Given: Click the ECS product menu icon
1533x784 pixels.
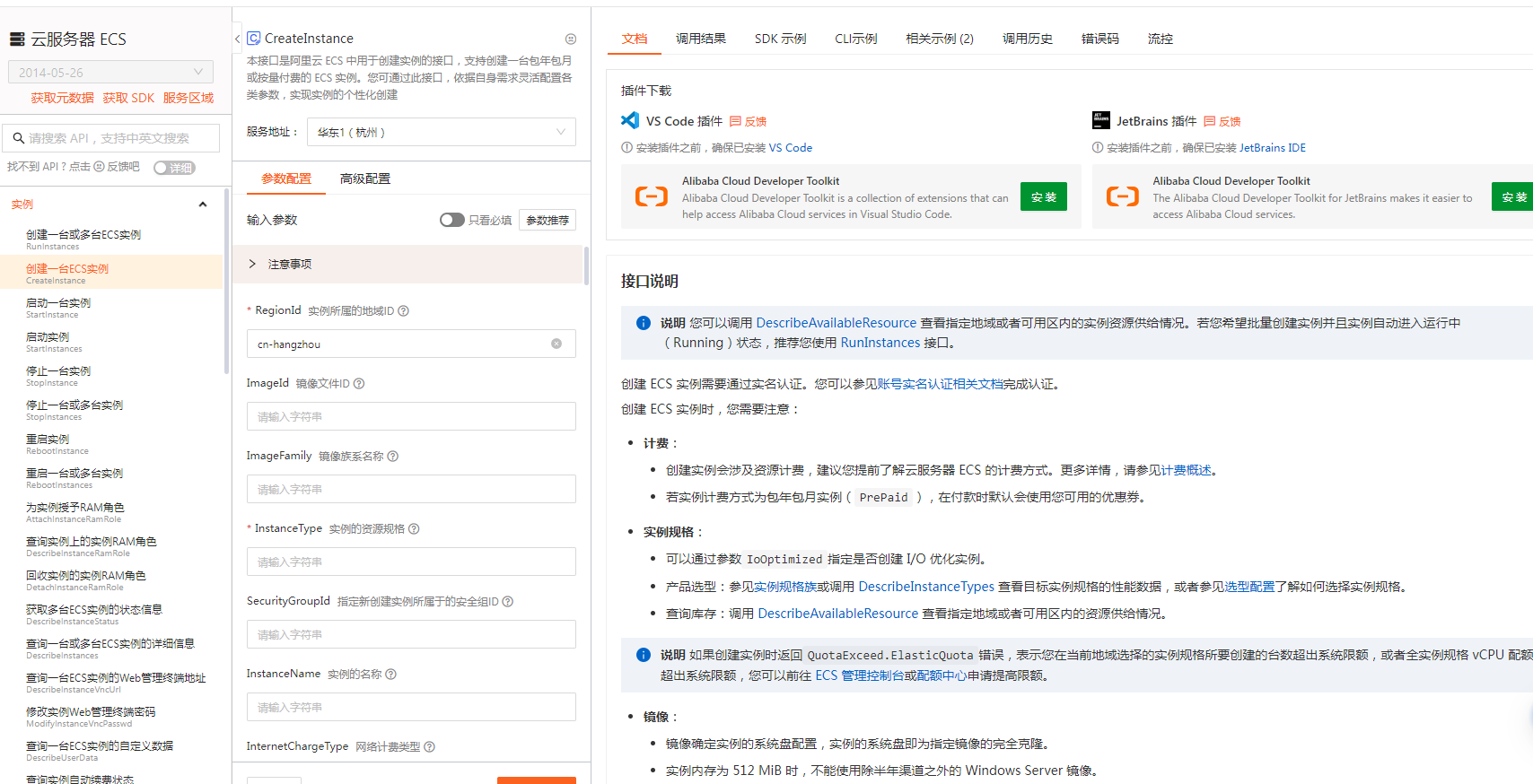Looking at the screenshot, I should [17, 39].
